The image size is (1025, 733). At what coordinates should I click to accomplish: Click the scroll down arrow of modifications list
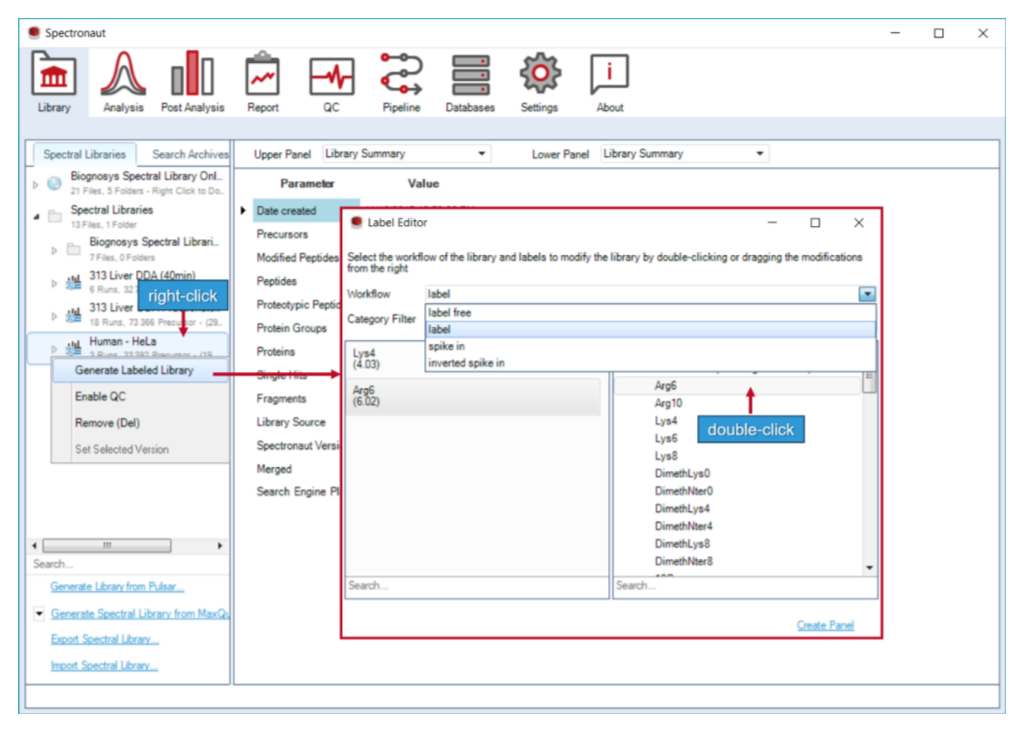869,568
